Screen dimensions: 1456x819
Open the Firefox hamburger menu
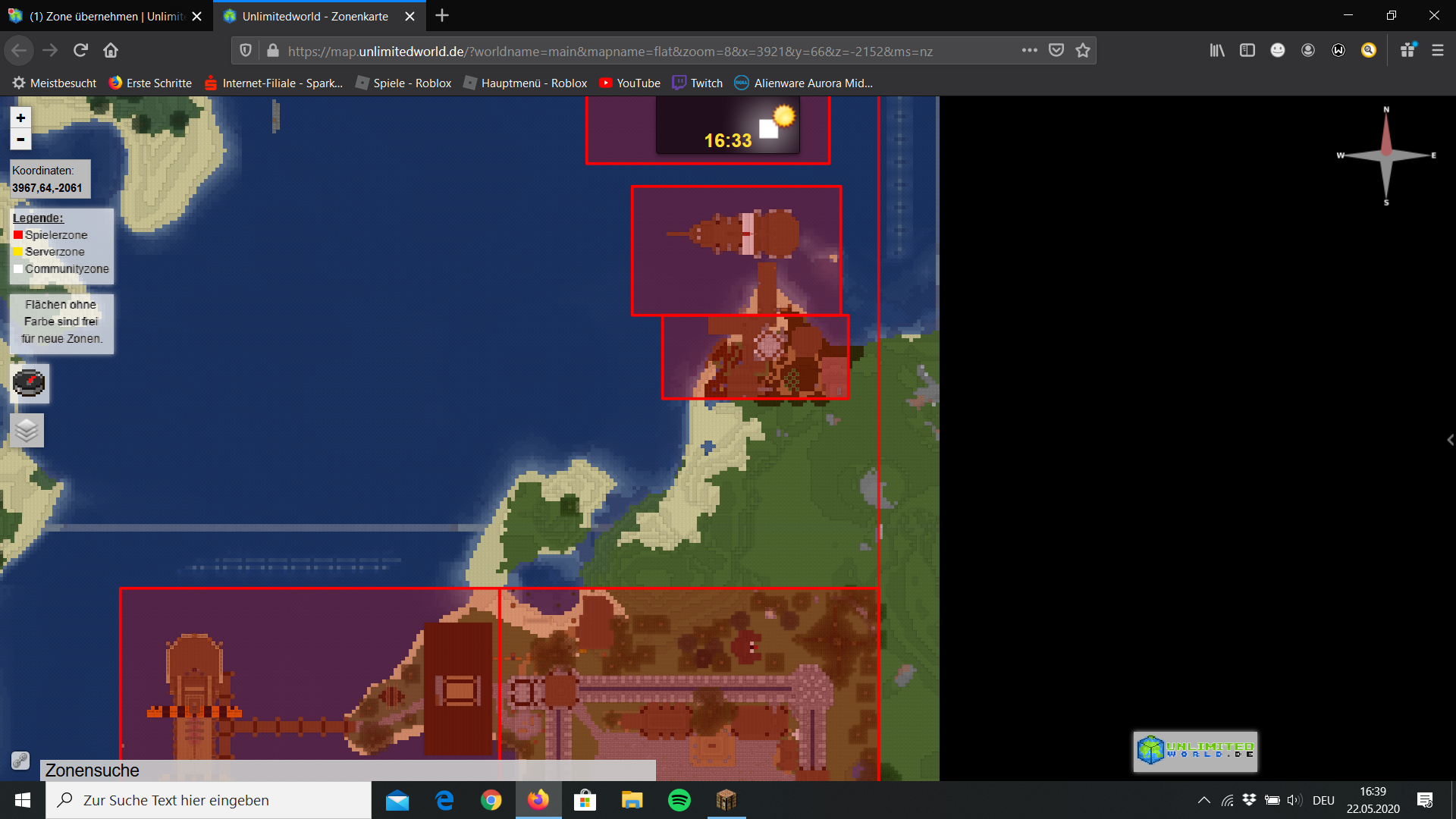pos(1438,50)
